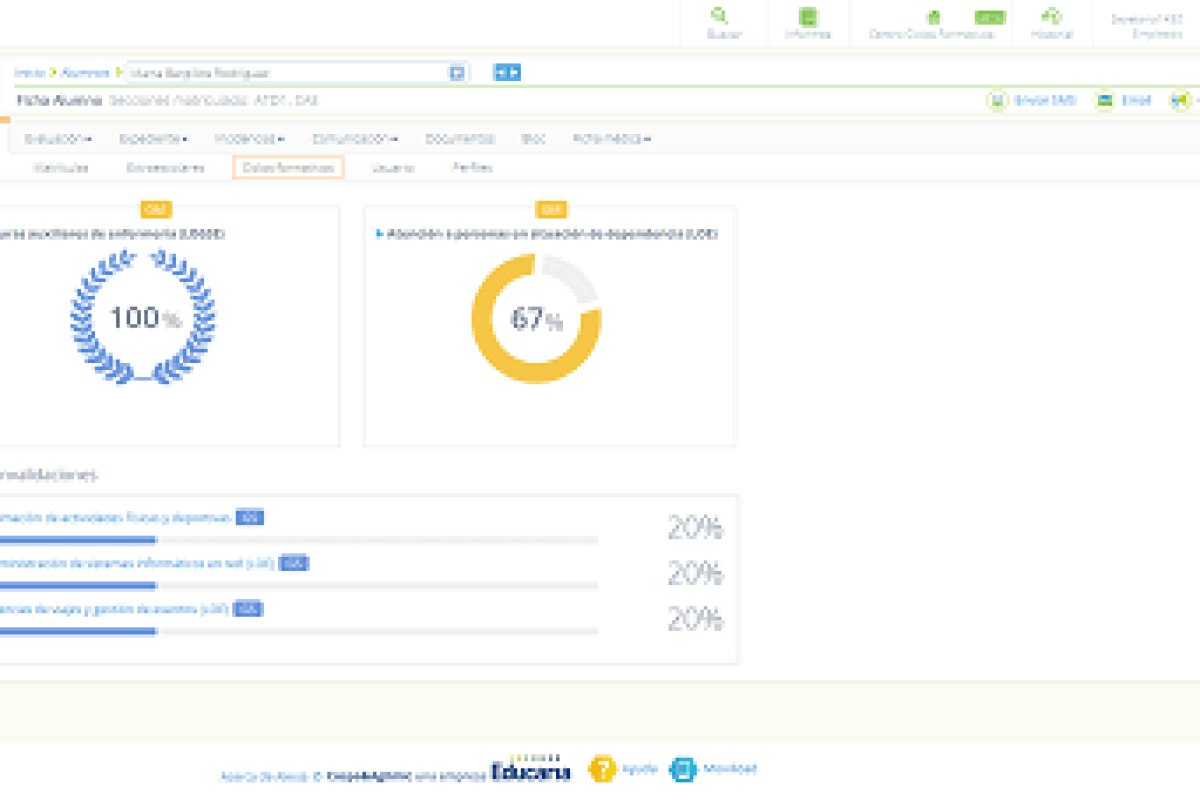Click the Enviar SMS icon
Screen dimensions: 1200x800
pos(997,100)
